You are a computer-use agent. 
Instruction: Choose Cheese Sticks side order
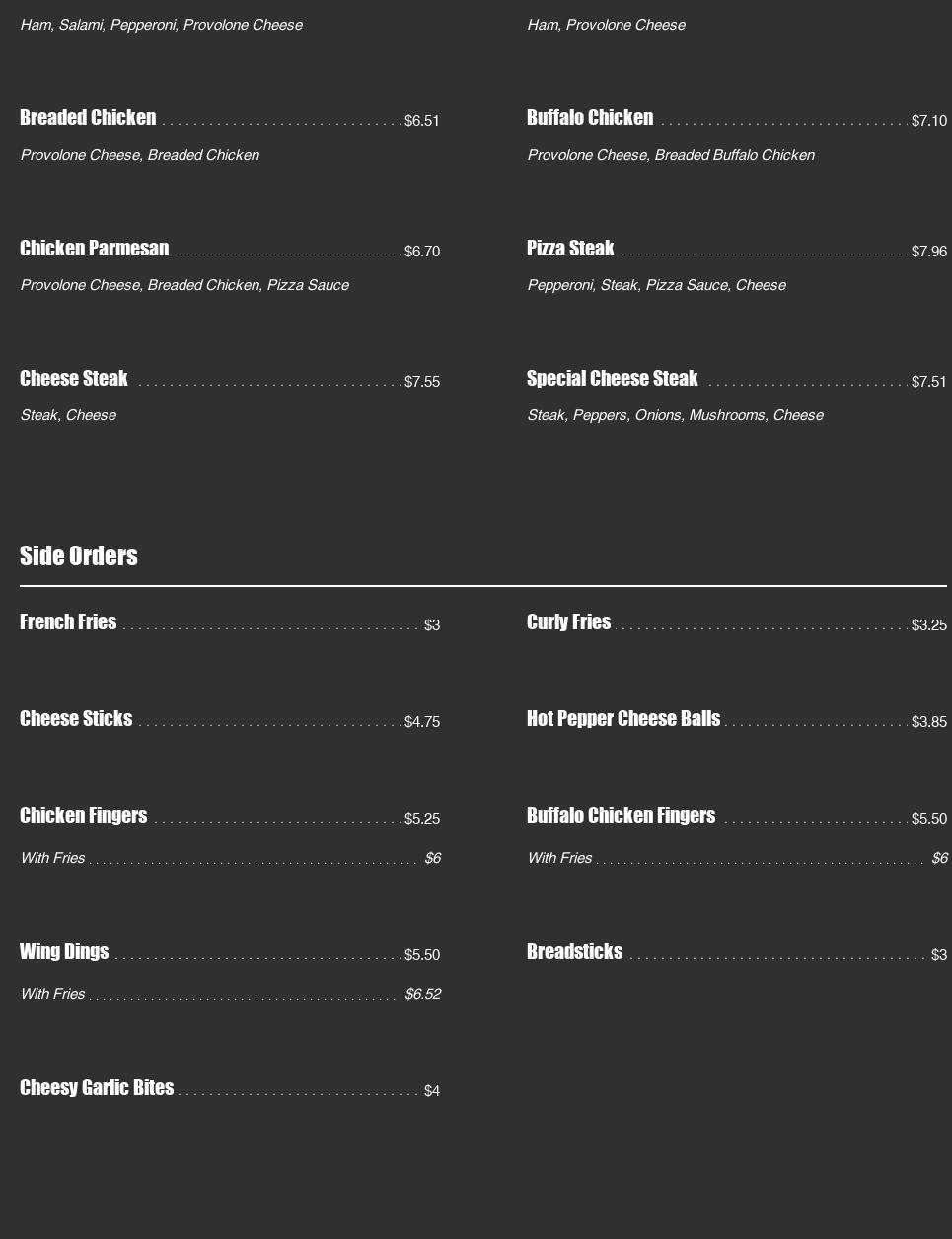[76, 719]
